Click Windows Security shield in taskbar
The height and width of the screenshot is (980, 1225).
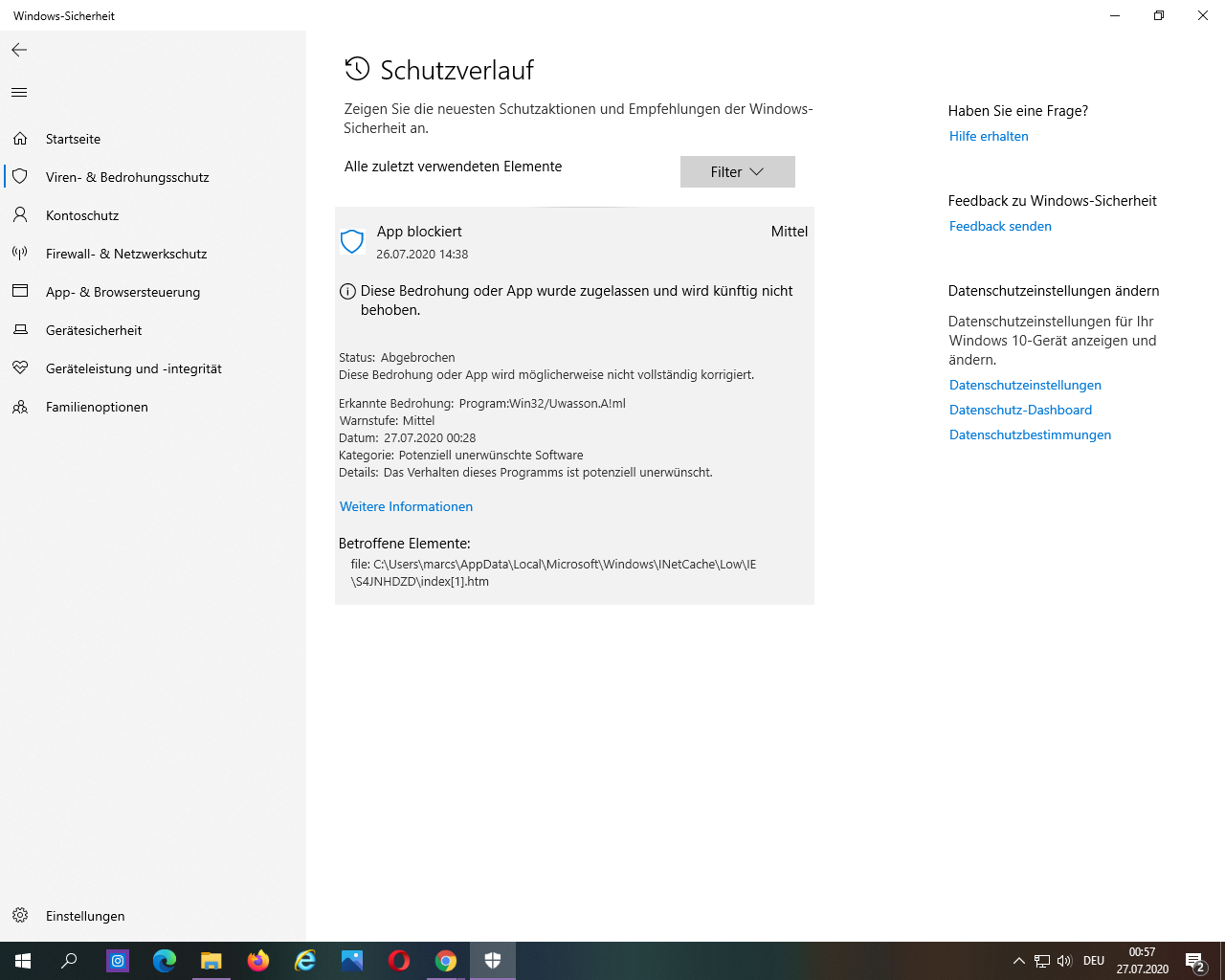pos(493,961)
